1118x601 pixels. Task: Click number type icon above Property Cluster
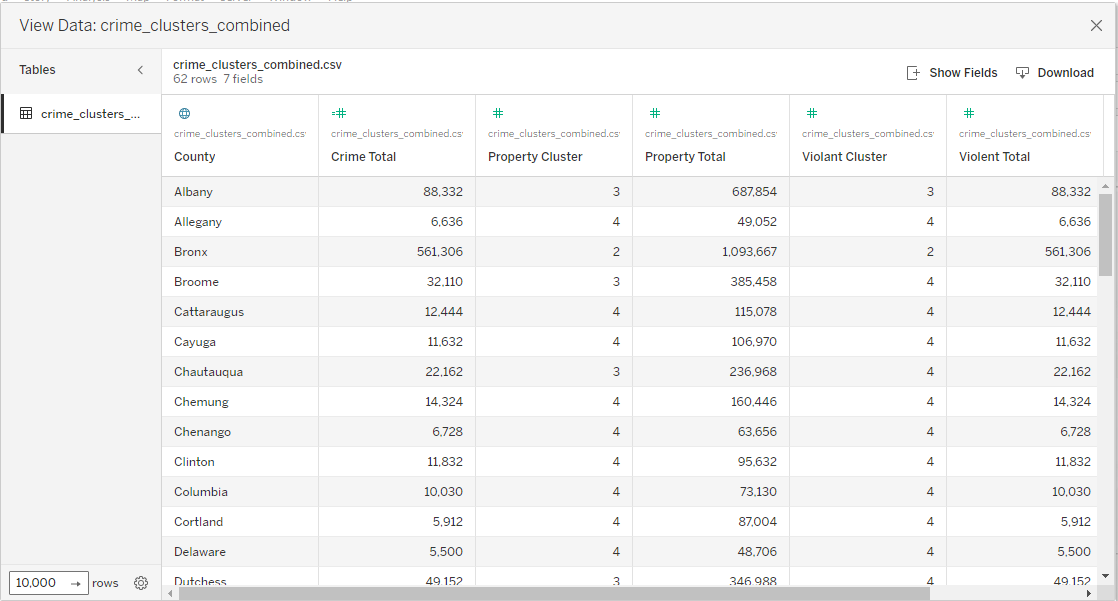click(497, 114)
